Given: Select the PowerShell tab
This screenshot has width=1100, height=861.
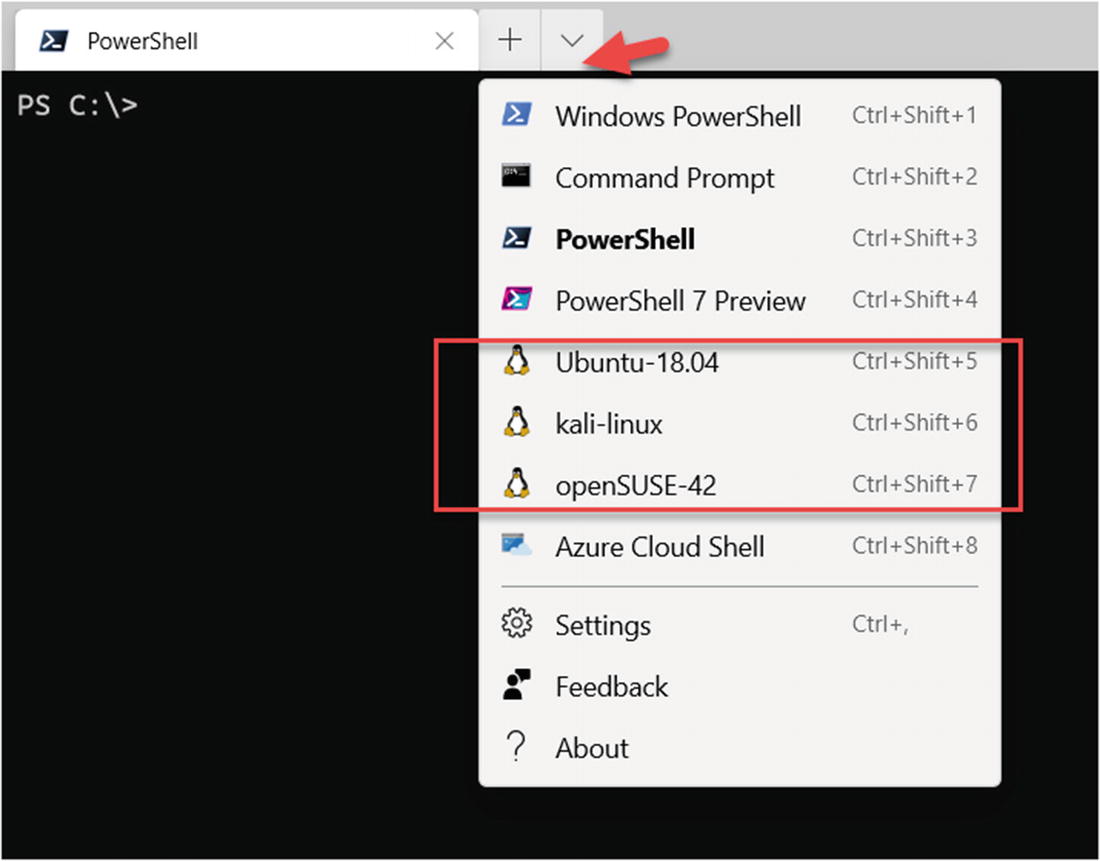Looking at the screenshot, I should coord(247,41).
